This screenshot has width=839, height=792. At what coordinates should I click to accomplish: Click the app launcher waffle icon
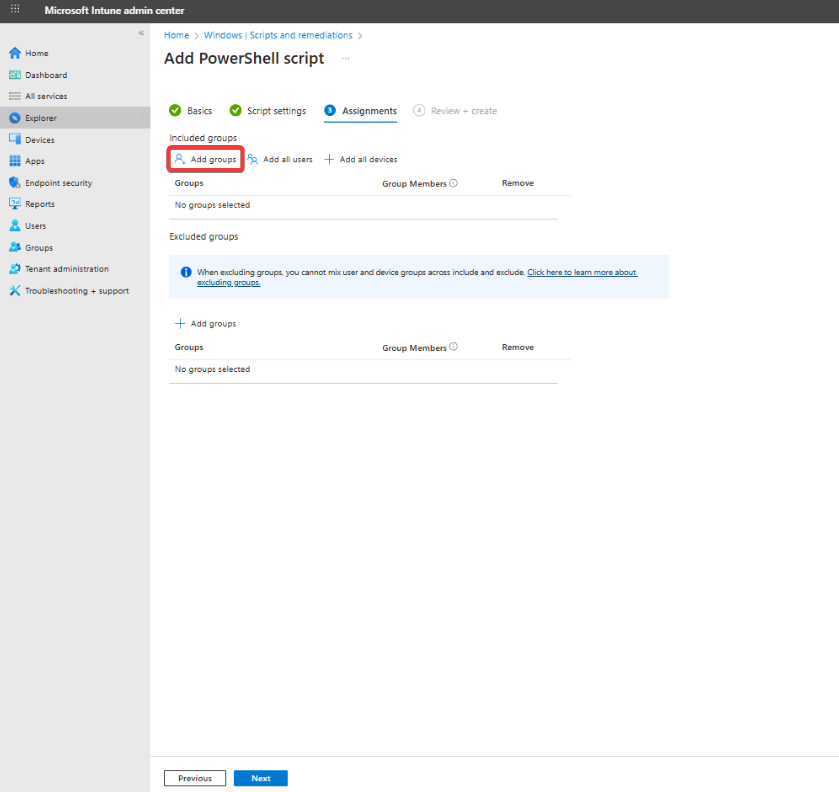15,9
